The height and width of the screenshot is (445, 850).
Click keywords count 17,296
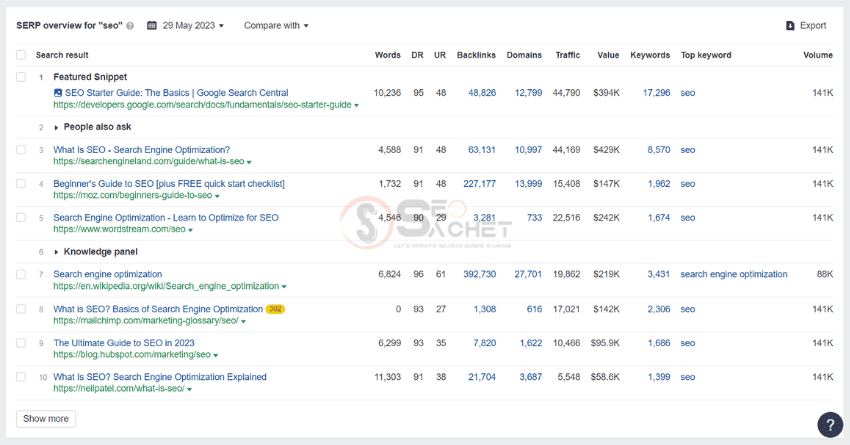coord(656,93)
